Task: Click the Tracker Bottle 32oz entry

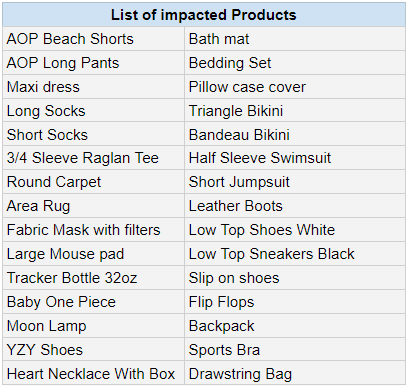Action: click(x=94, y=278)
